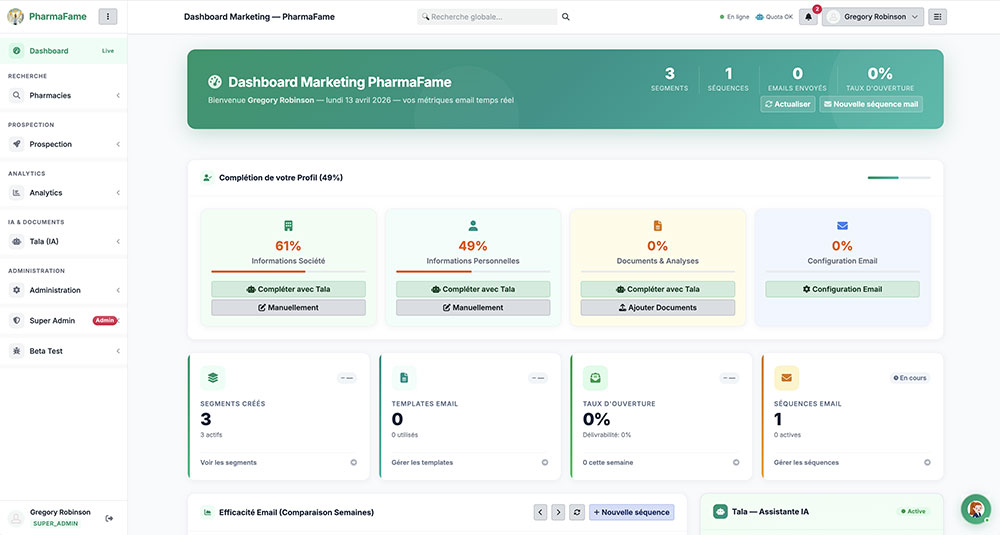Screen dimensions: 1000x535
Task: Open Super Admin in the sidebar
Action: coord(63,321)
